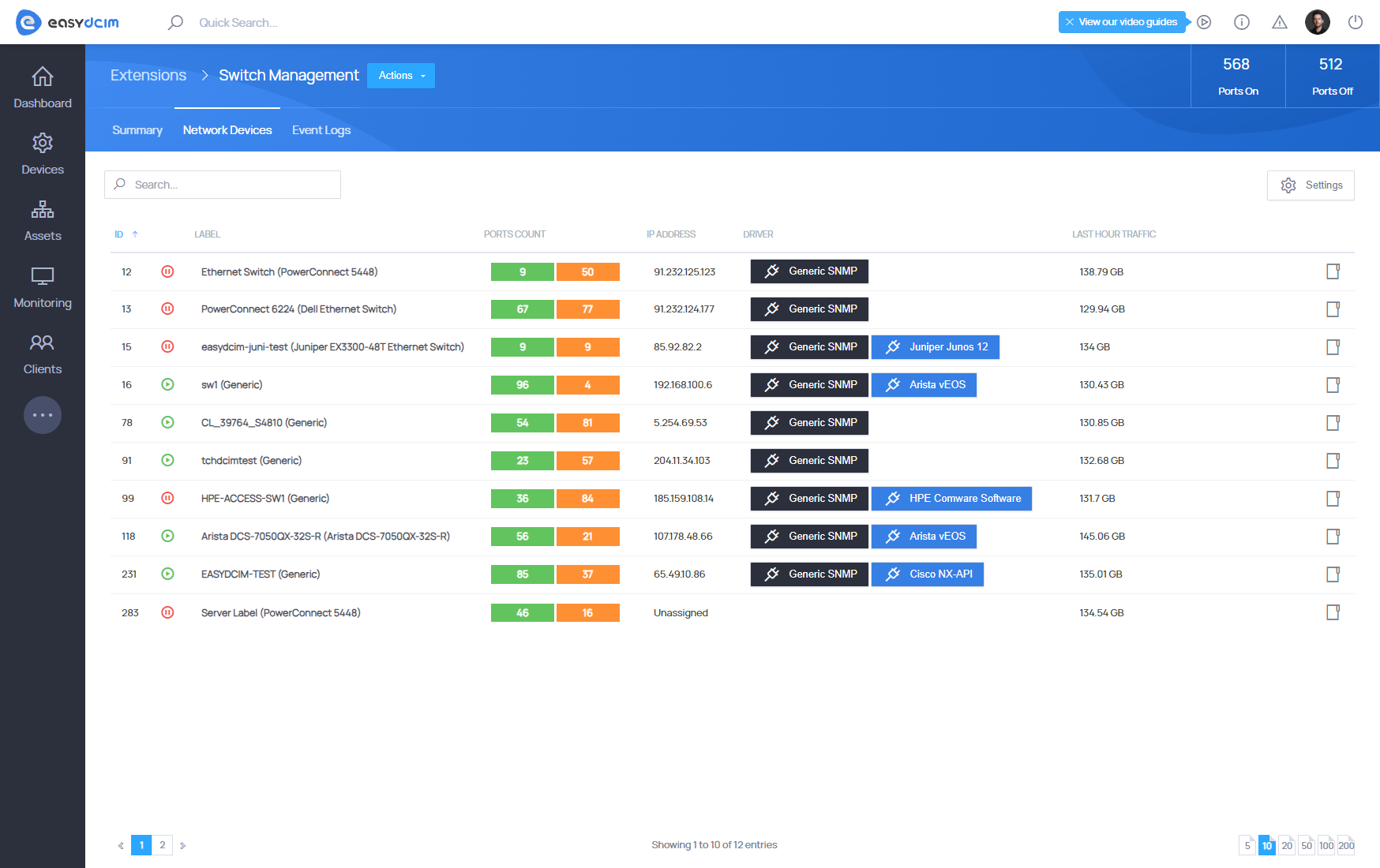Switch to the Summary tab
Viewport: 1380px width, 868px height.
click(137, 130)
